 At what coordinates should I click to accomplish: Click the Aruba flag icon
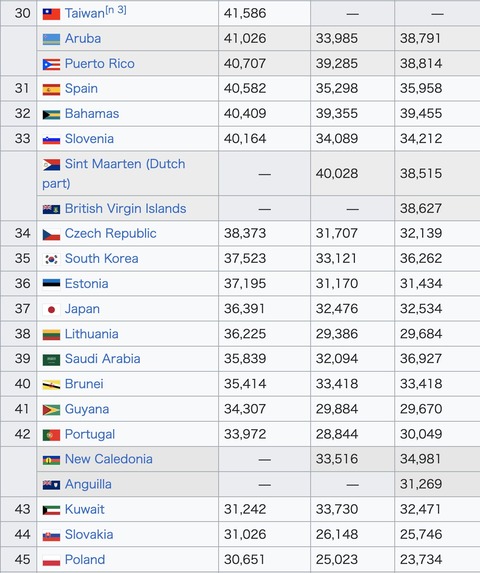tap(51, 39)
